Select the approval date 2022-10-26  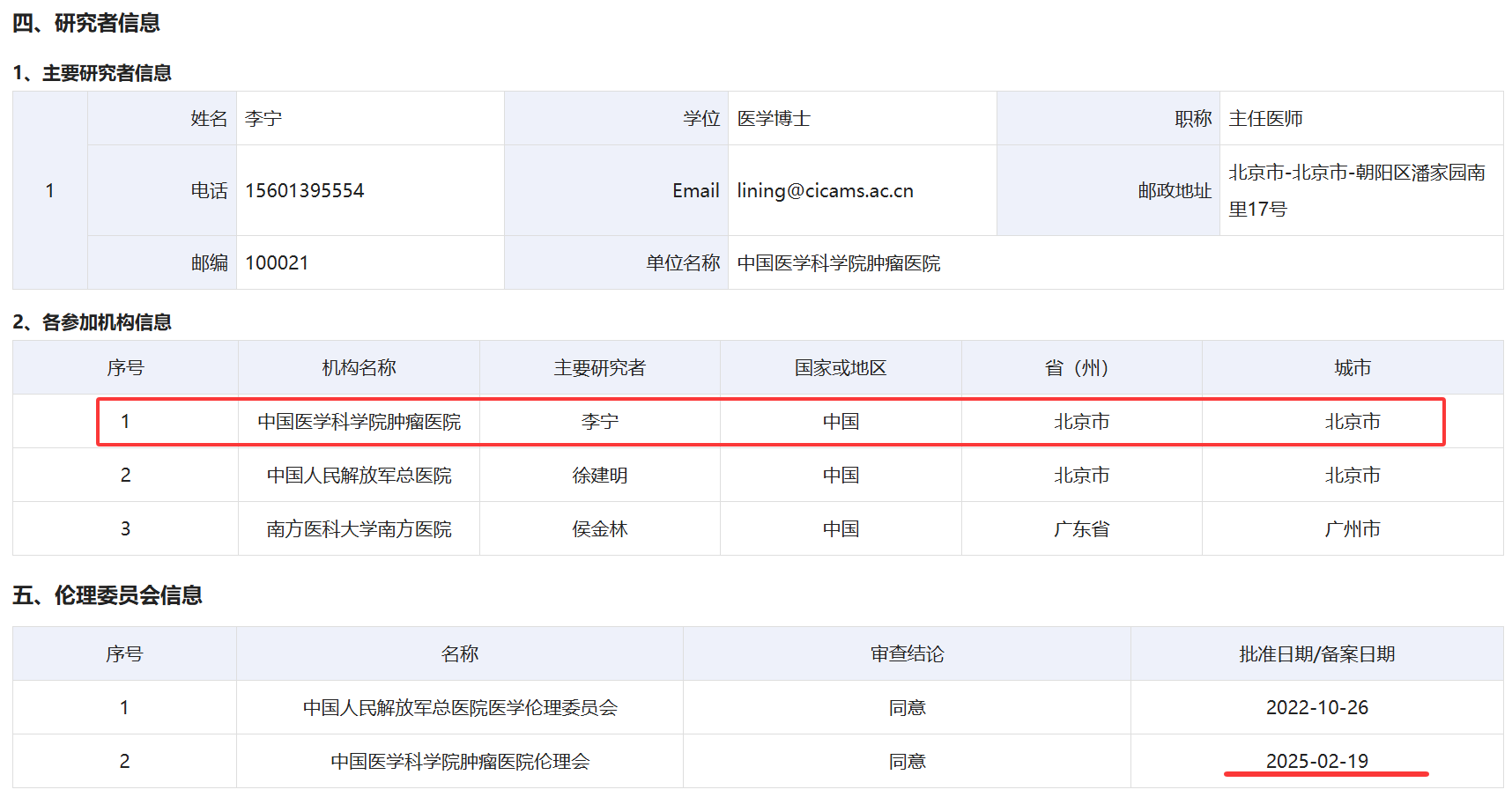(x=1316, y=707)
